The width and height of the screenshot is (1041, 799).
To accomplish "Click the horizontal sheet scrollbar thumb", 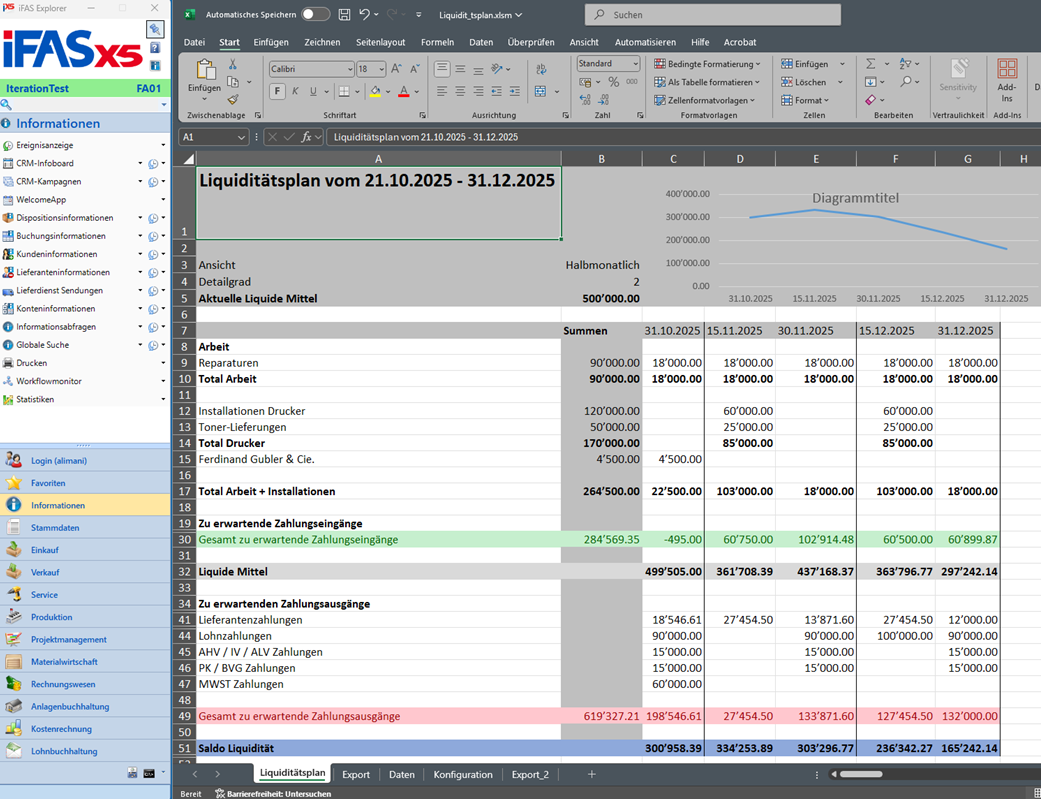I will 861,774.
